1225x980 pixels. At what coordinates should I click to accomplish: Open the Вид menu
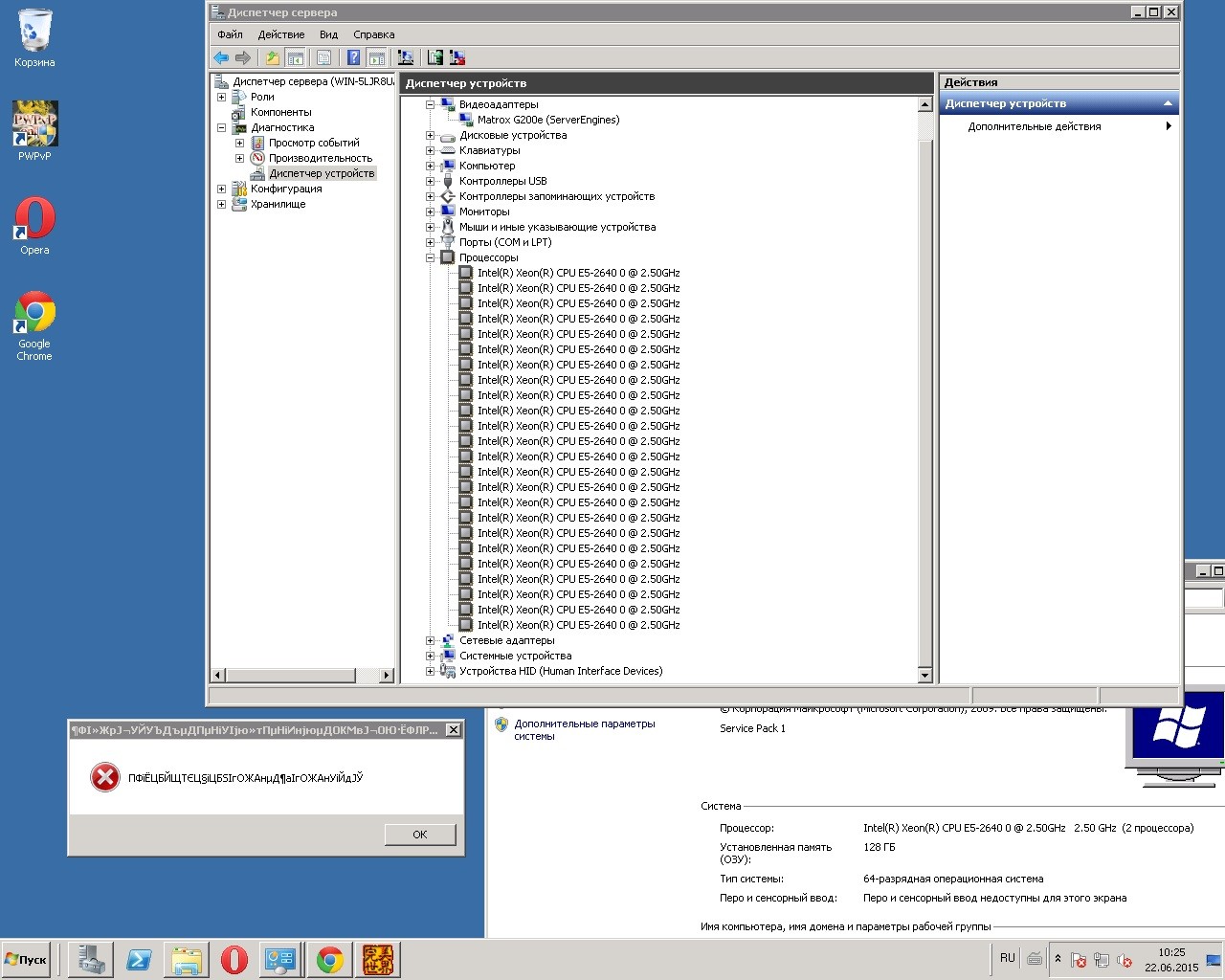[x=328, y=34]
